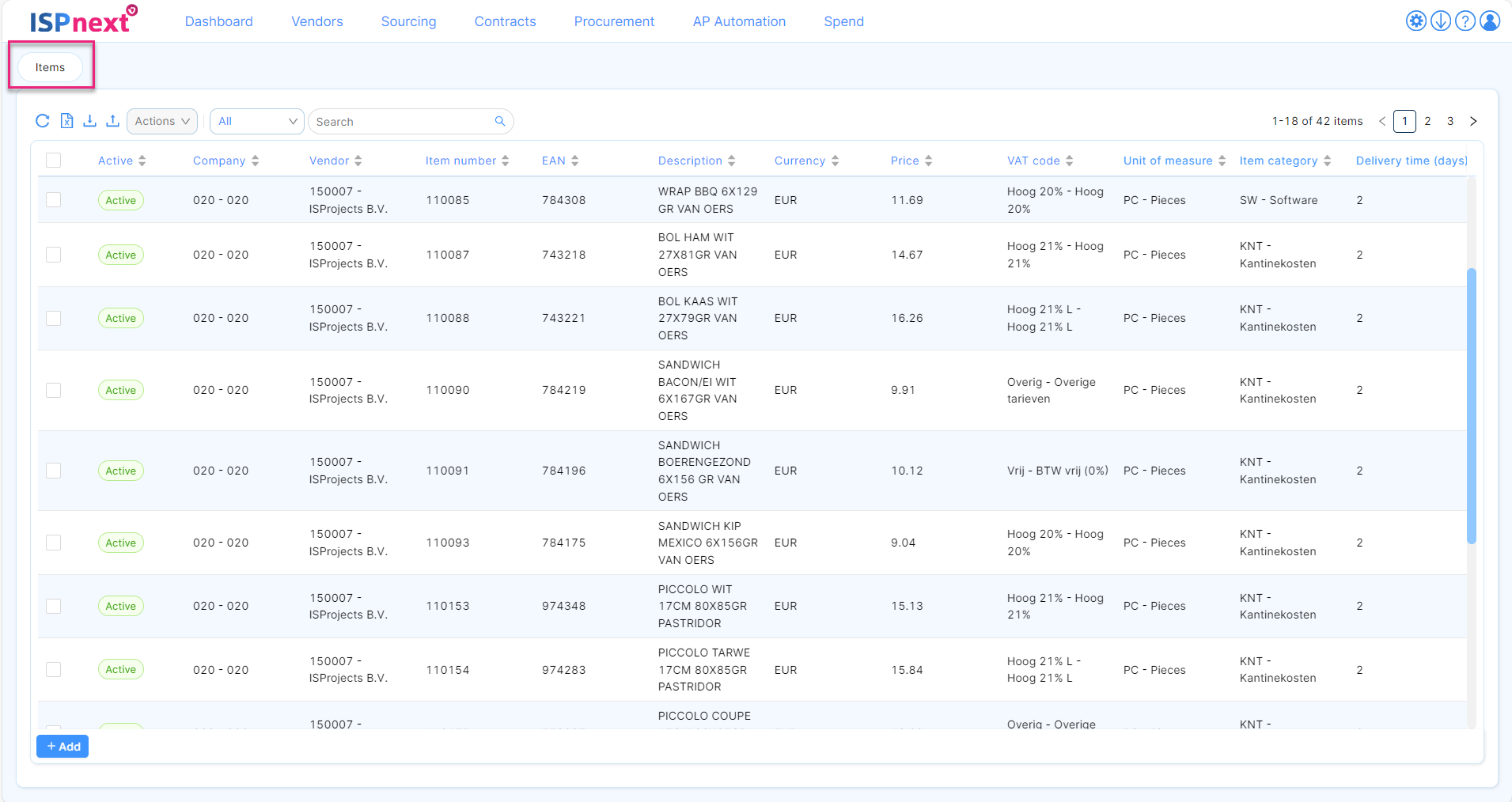Check the row for item 110085
This screenshot has width=1512, height=802.
coord(54,200)
